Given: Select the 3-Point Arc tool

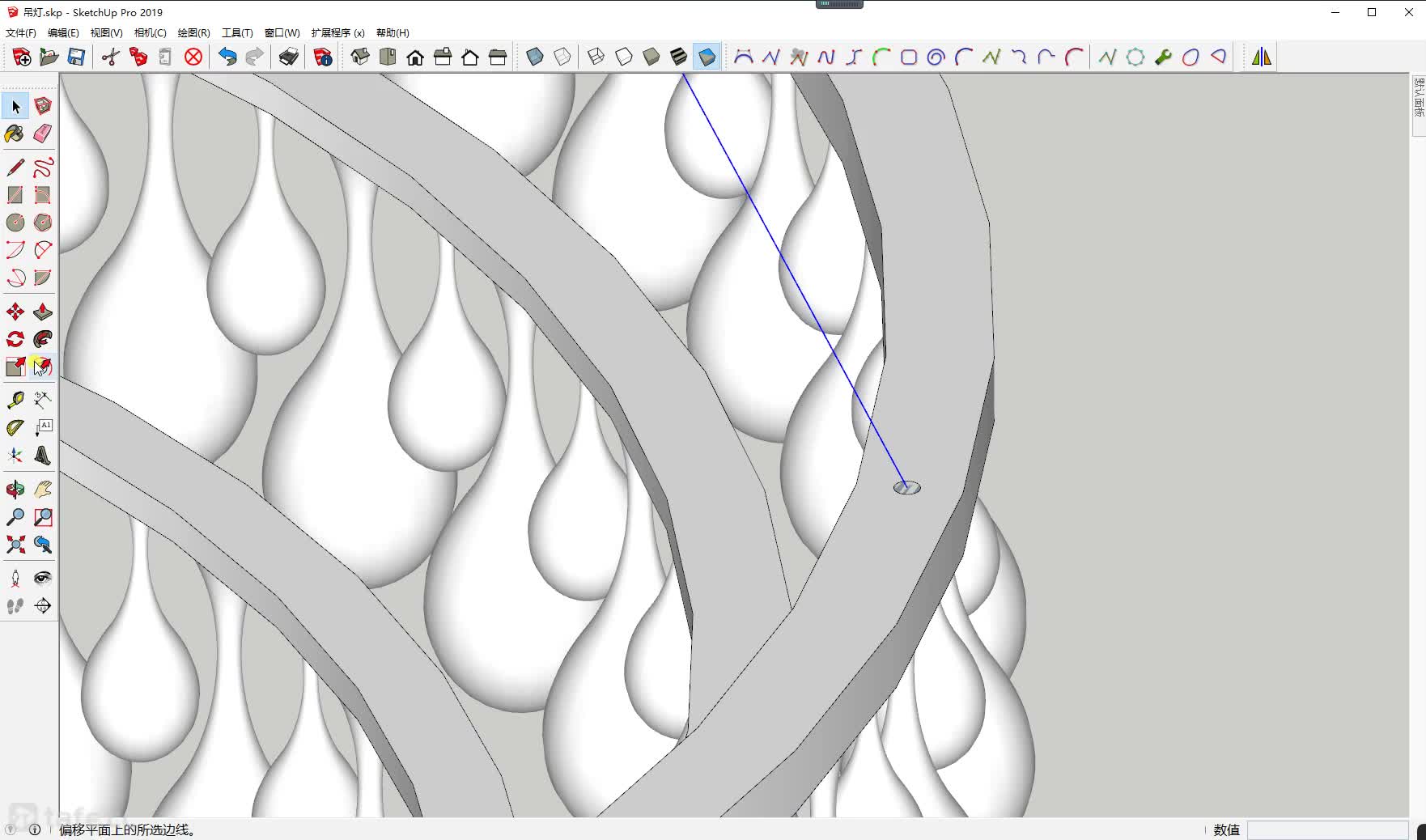Looking at the screenshot, I should 15,278.
